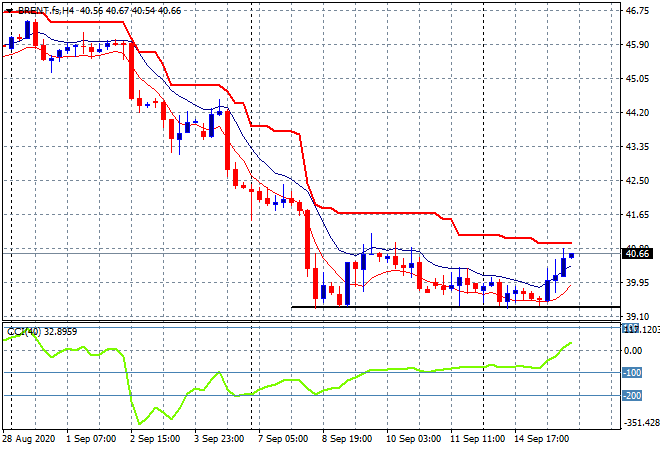The width and height of the screenshot is (660, 450).
Task: Click the 10 Sep 03:00 time label
Action: point(413,439)
